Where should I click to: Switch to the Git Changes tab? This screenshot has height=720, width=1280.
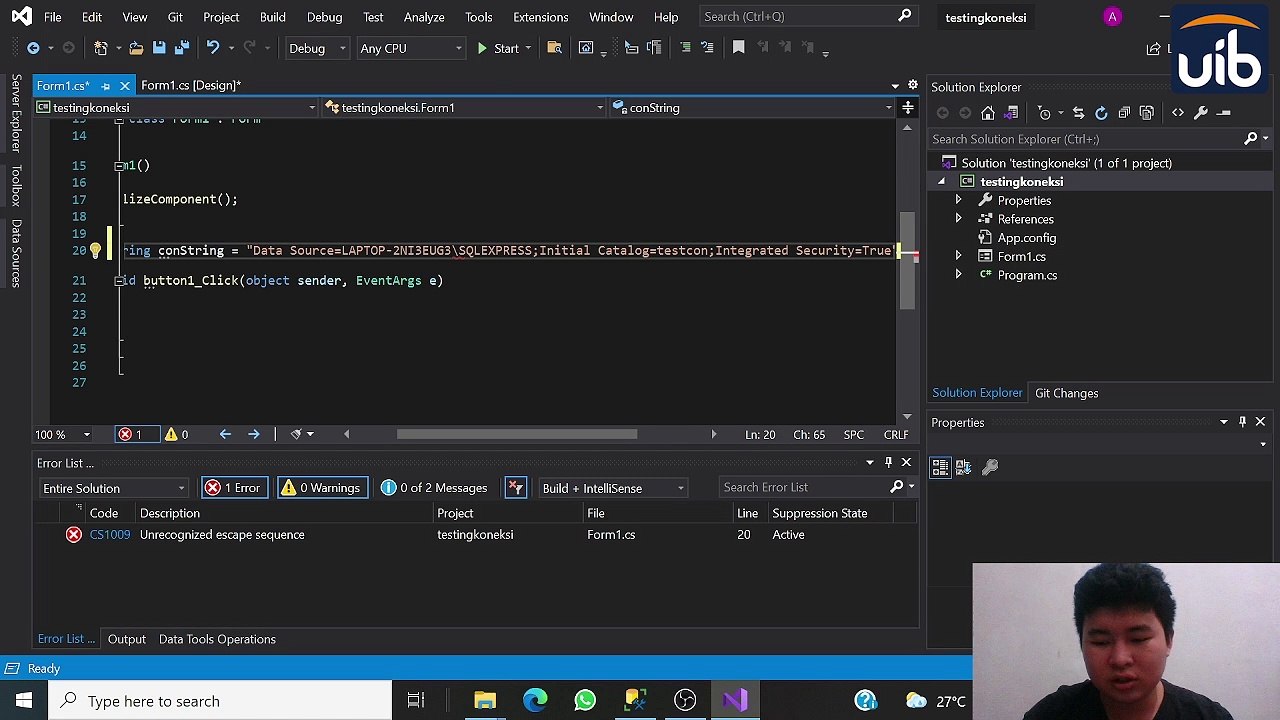coord(1066,393)
